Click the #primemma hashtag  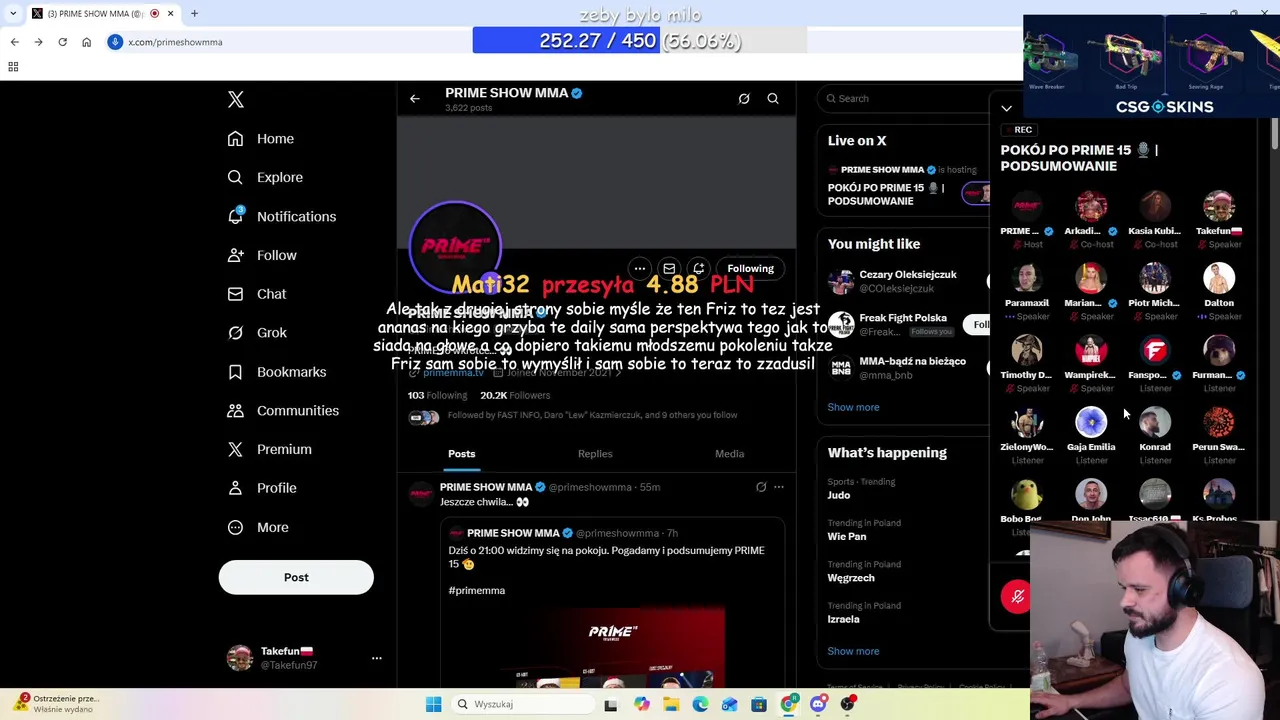(477, 591)
